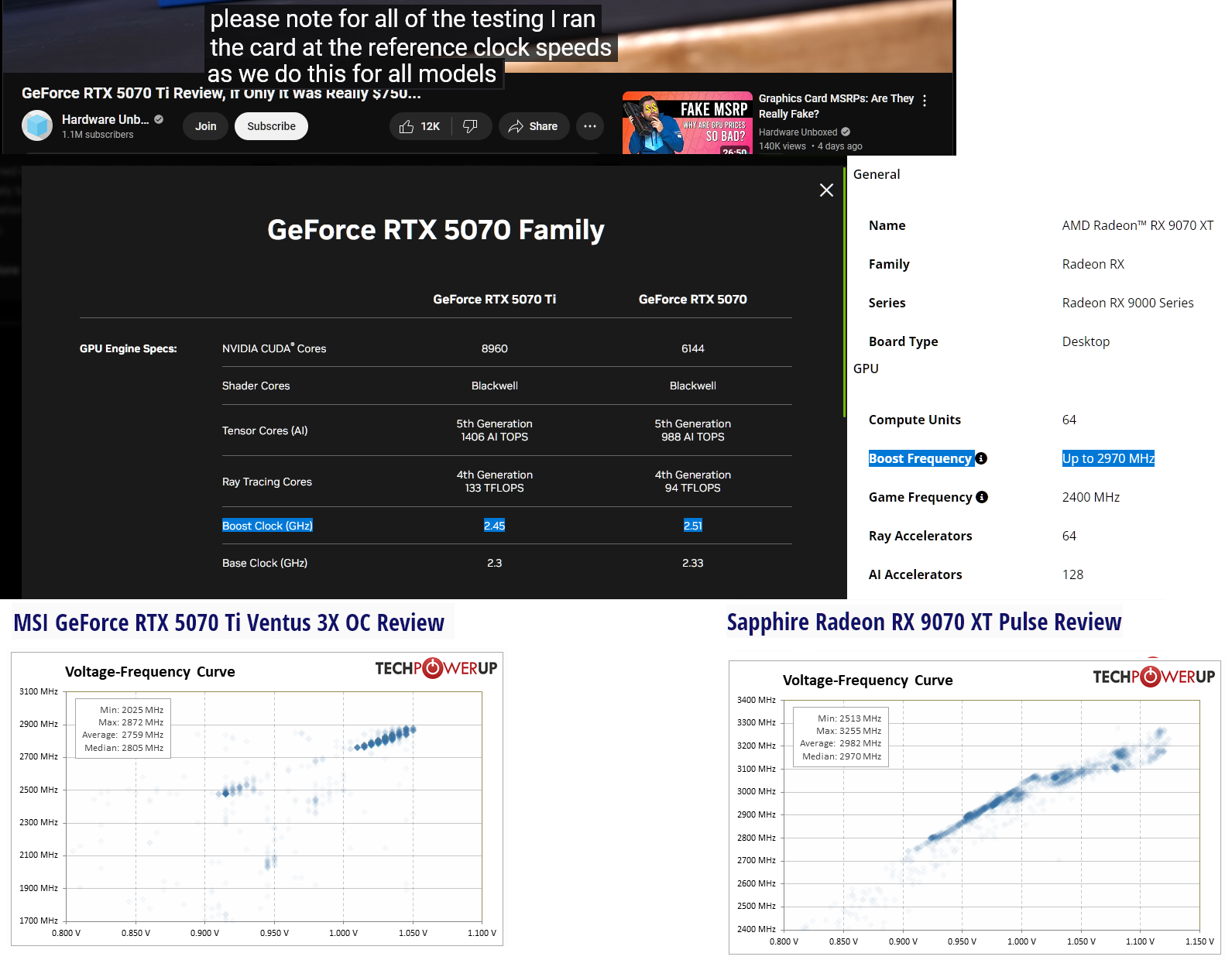
Task: Click 'Average: 2982 MHz' in the Sapphire chart legend
Action: (x=841, y=743)
